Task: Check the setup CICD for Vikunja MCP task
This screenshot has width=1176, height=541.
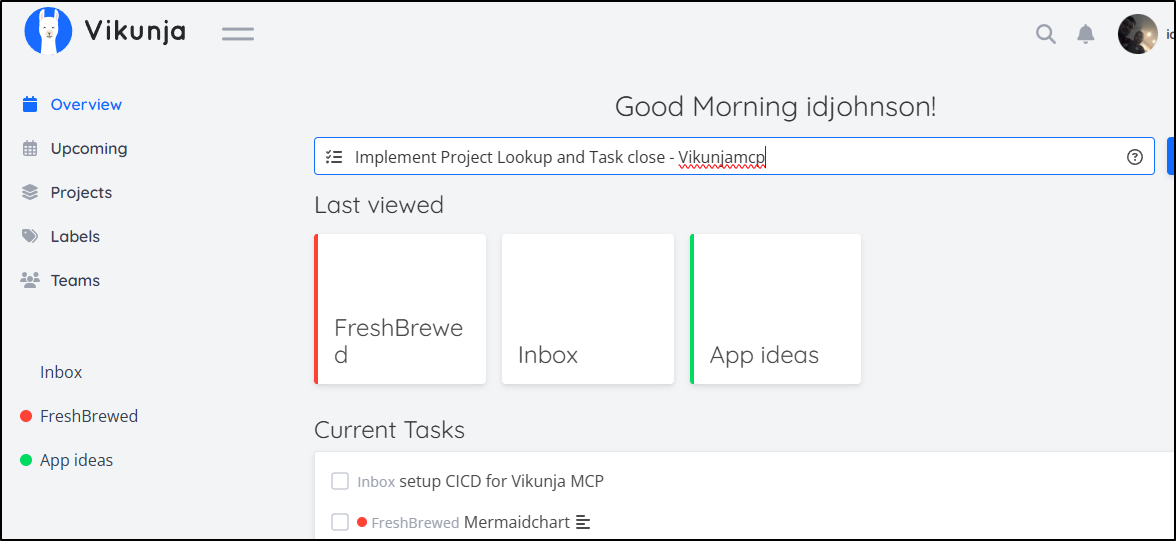Action: point(340,482)
